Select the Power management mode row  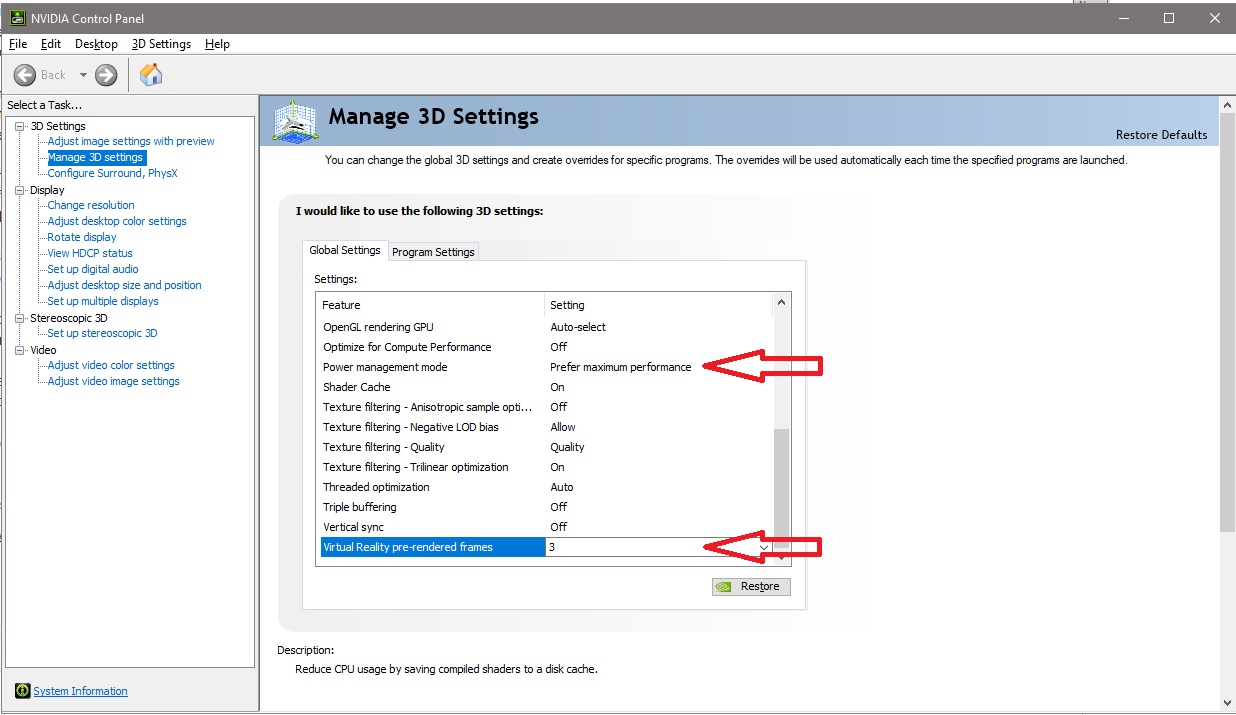tap(546, 367)
